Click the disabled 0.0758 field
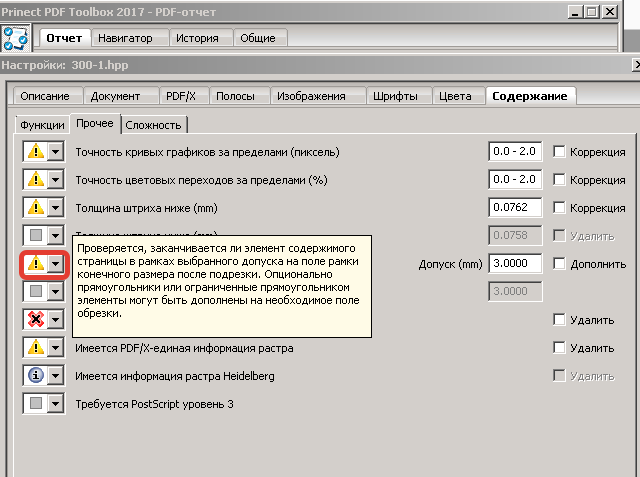The height and width of the screenshot is (477, 640). click(515, 235)
